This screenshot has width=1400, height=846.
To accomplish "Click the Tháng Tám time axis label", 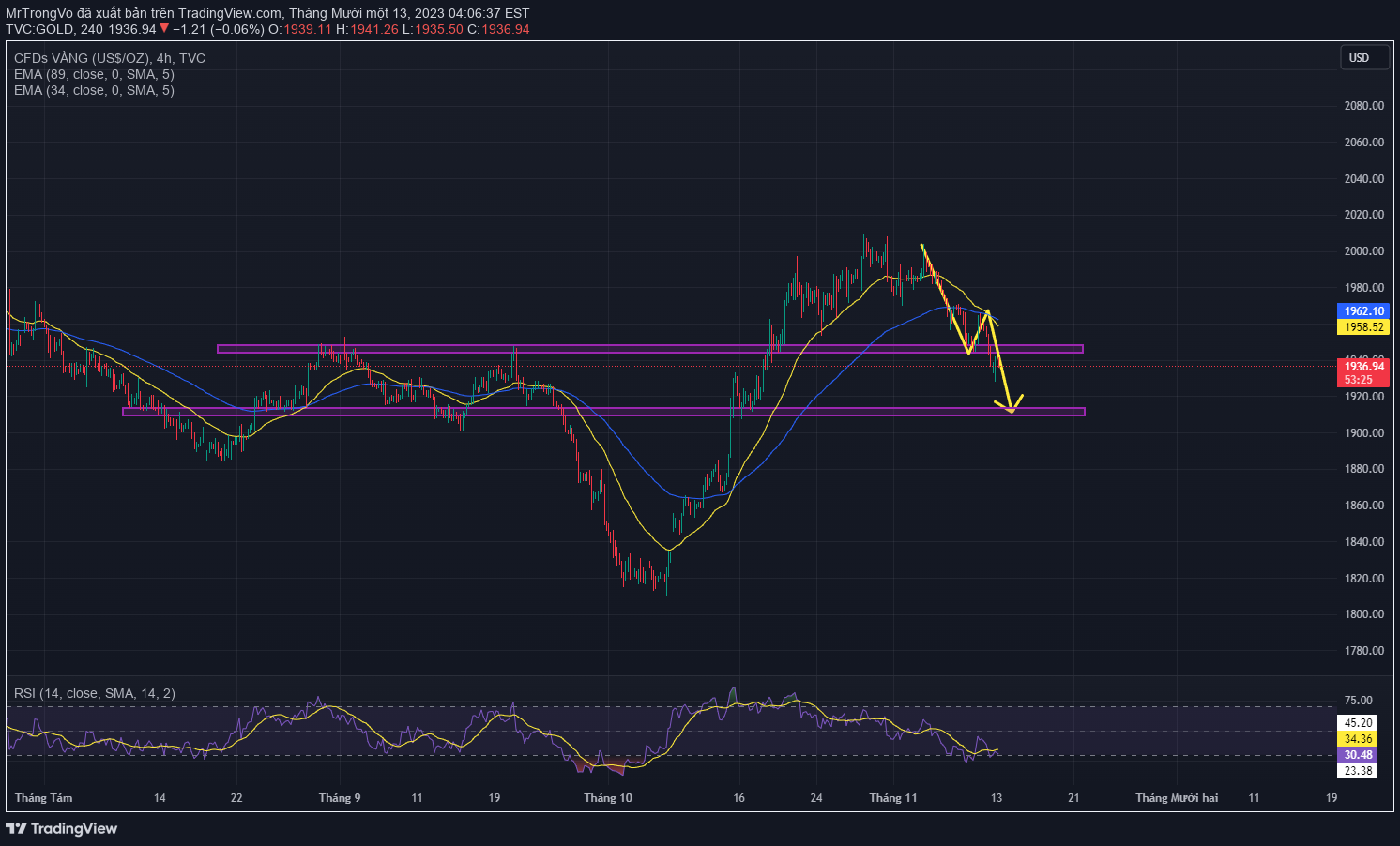I will pos(43,798).
